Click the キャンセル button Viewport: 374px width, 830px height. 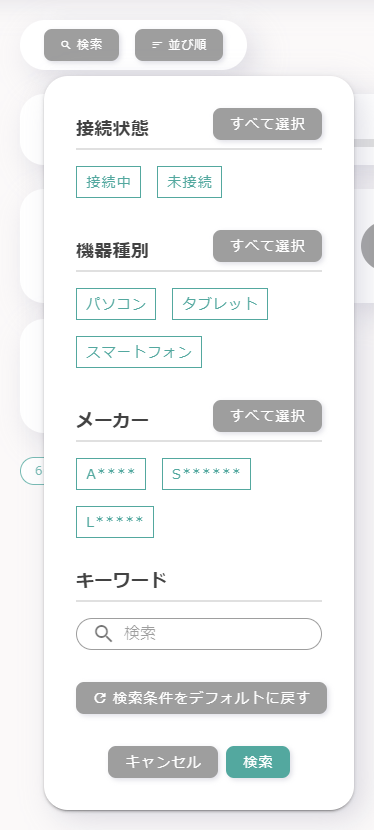(x=163, y=762)
